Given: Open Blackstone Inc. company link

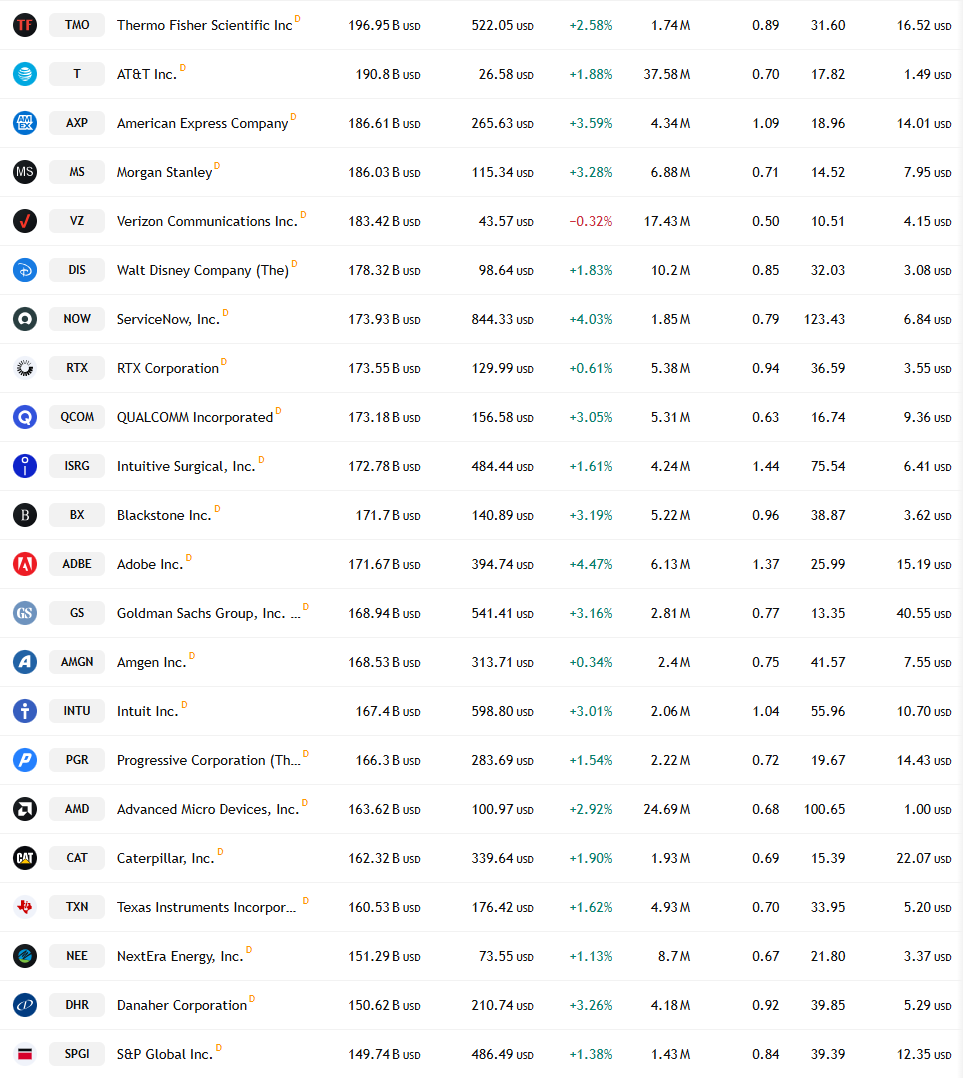Looking at the screenshot, I should click(164, 515).
